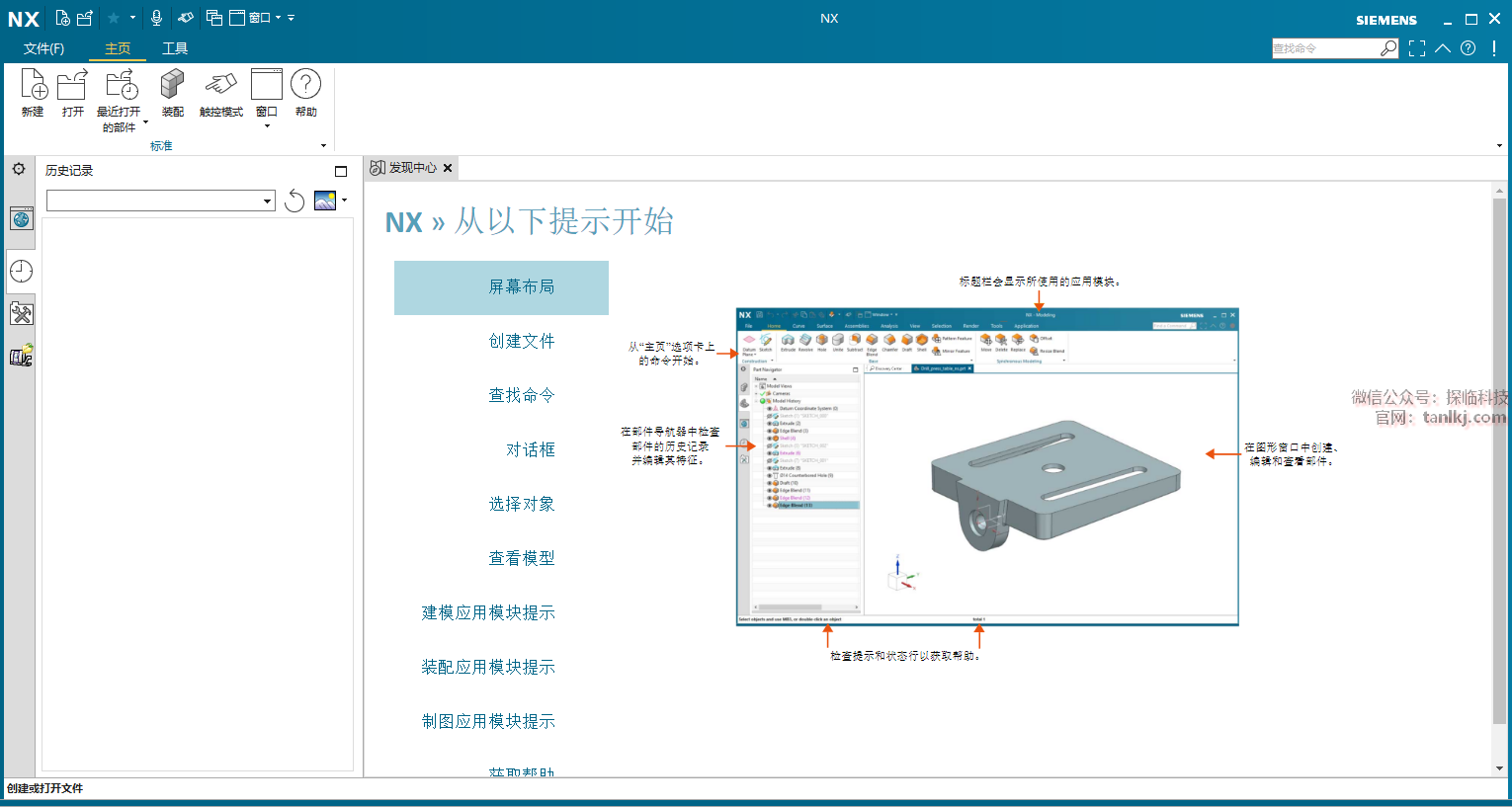Click the gear settings icon on resource bar

(x=19, y=170)
